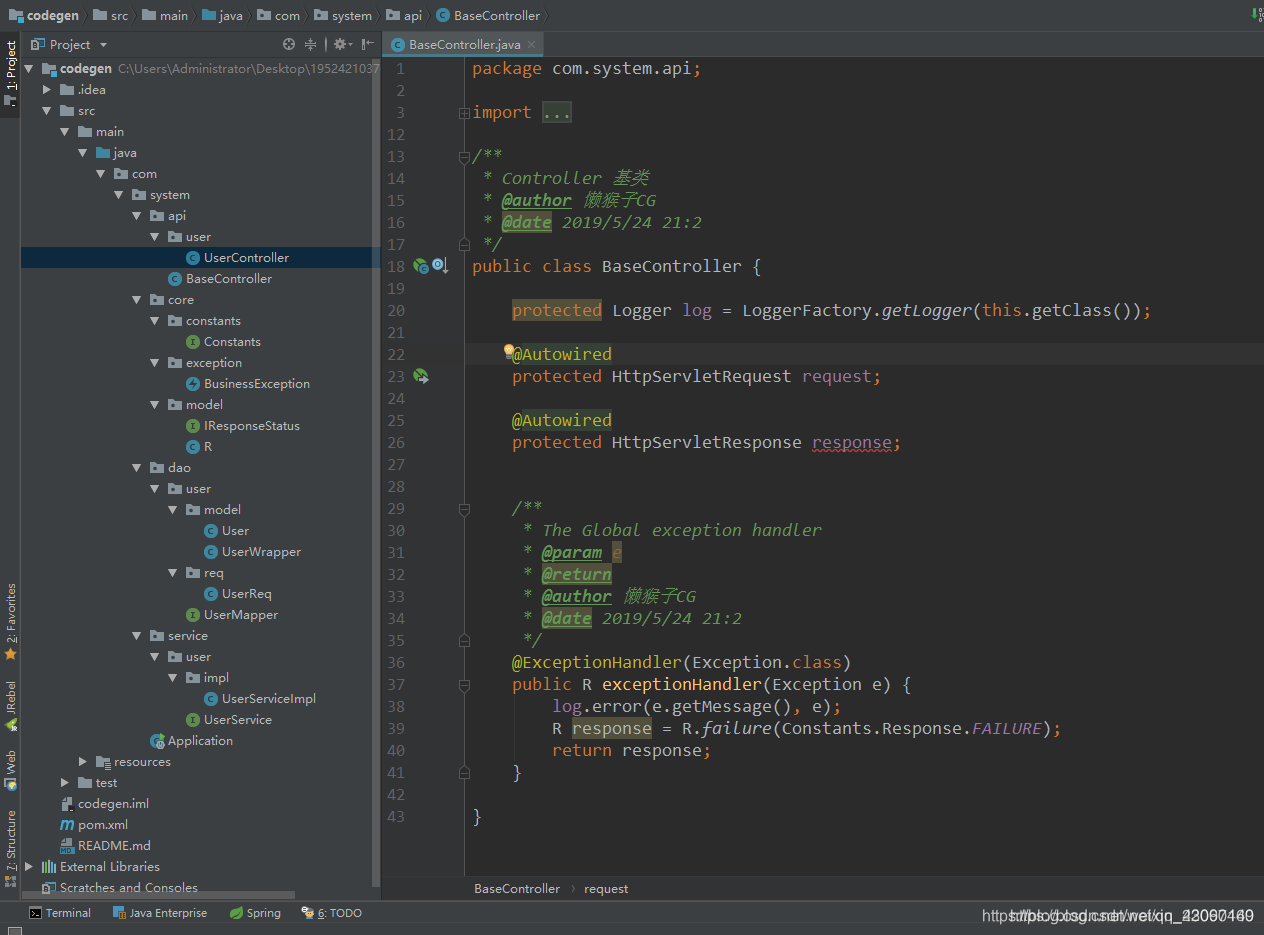Click BaseController in bottom editor breadcrumb
The image size is (1264, 935).
(x=517, y=888)
